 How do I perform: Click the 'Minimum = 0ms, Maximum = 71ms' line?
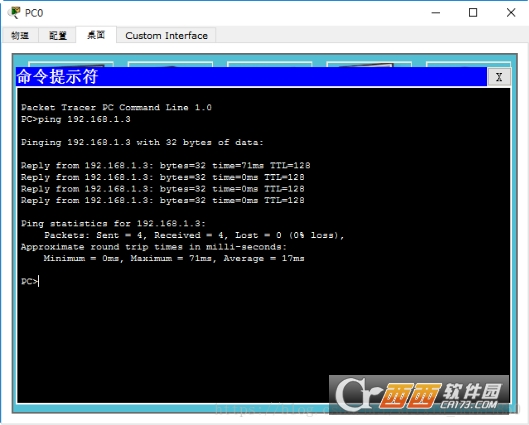174,258
